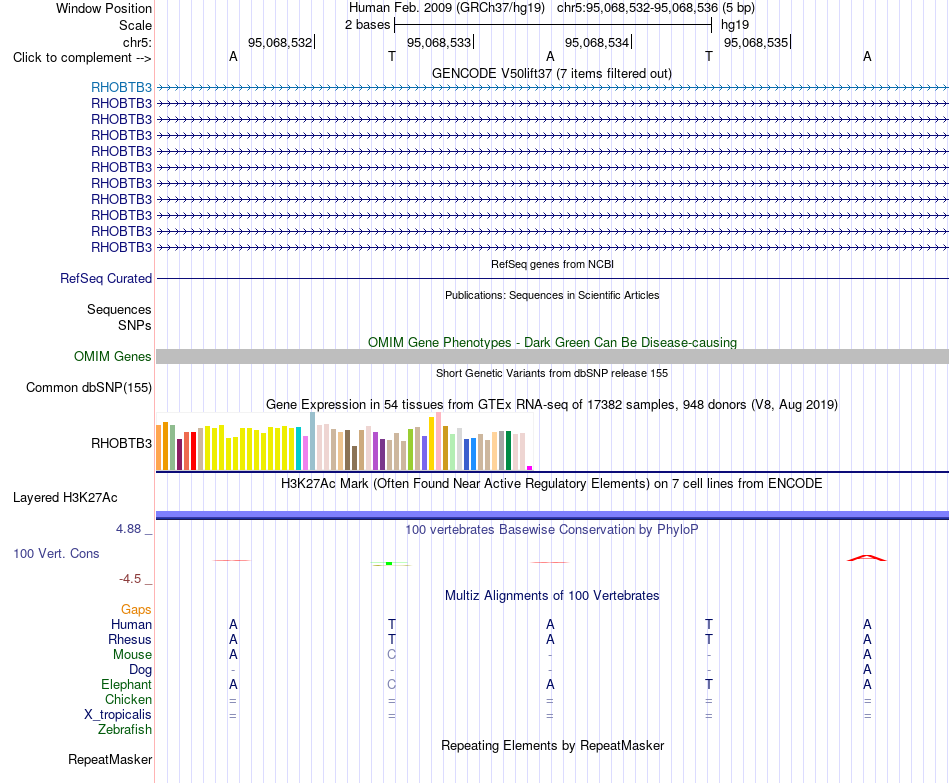
Task: Click the 95,068,532 position marker
Action: pos(281,42)
